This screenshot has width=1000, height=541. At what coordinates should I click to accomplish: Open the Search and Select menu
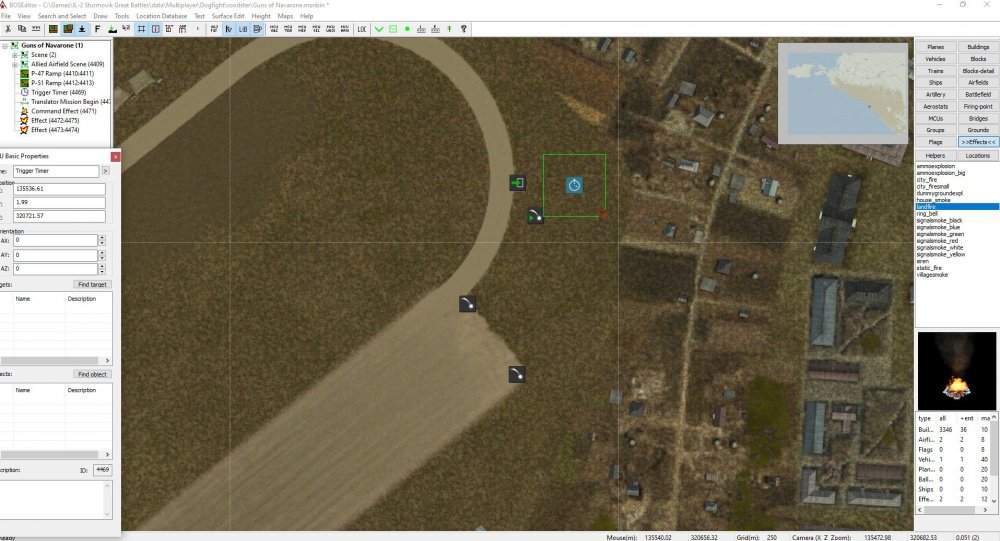[62, 16]
